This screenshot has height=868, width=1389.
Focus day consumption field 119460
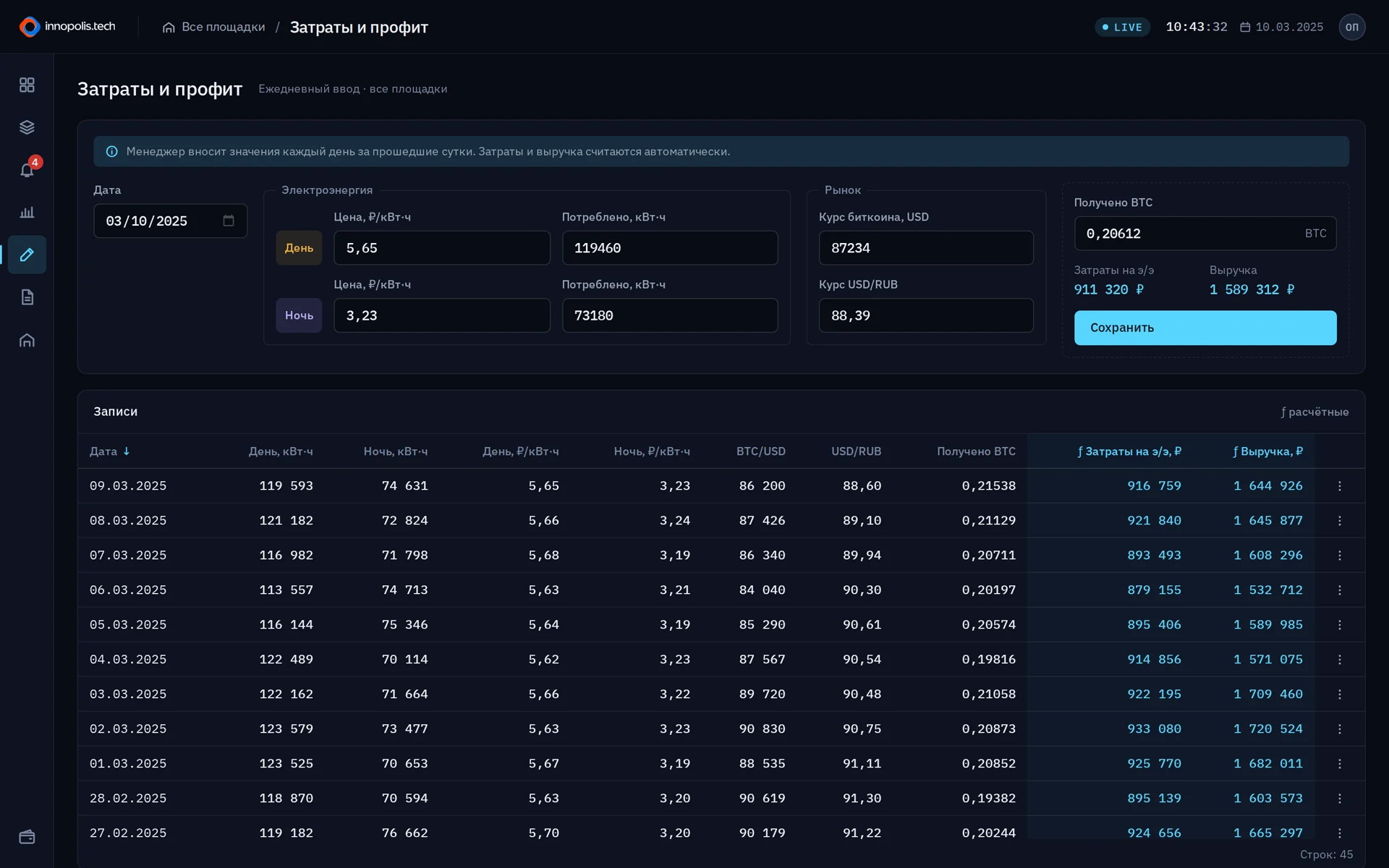670,248
